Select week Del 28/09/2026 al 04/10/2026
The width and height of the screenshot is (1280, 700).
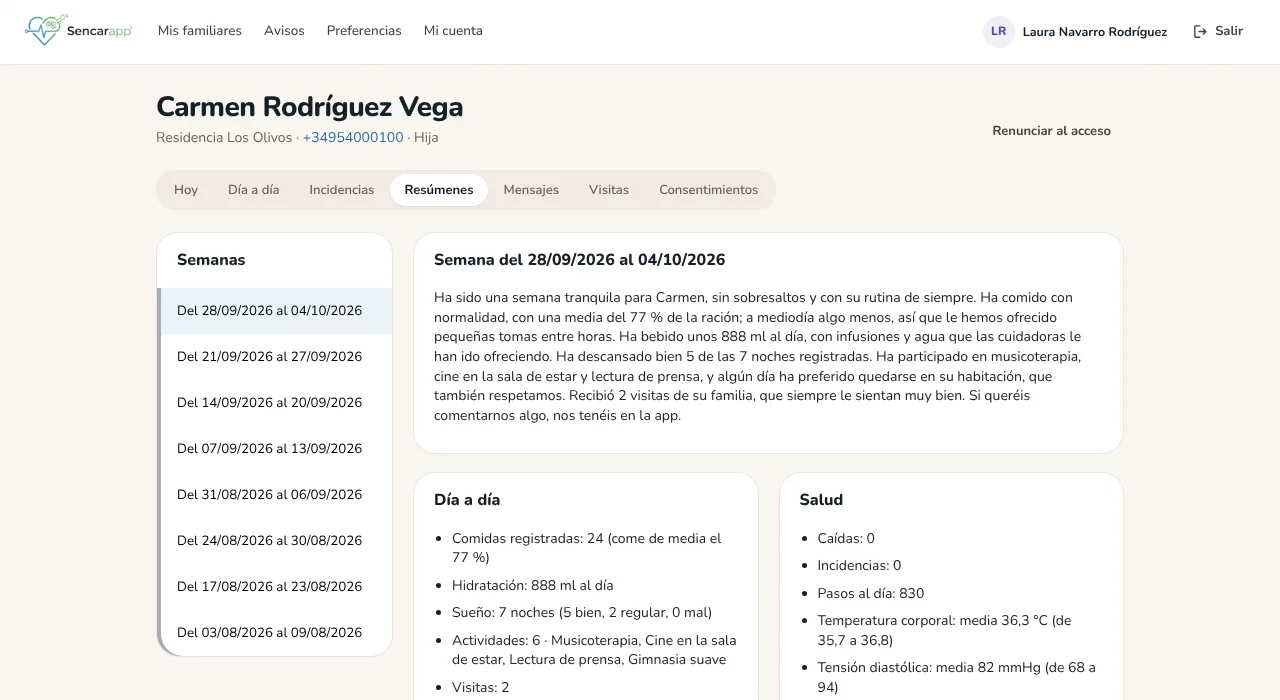[275, 311]
